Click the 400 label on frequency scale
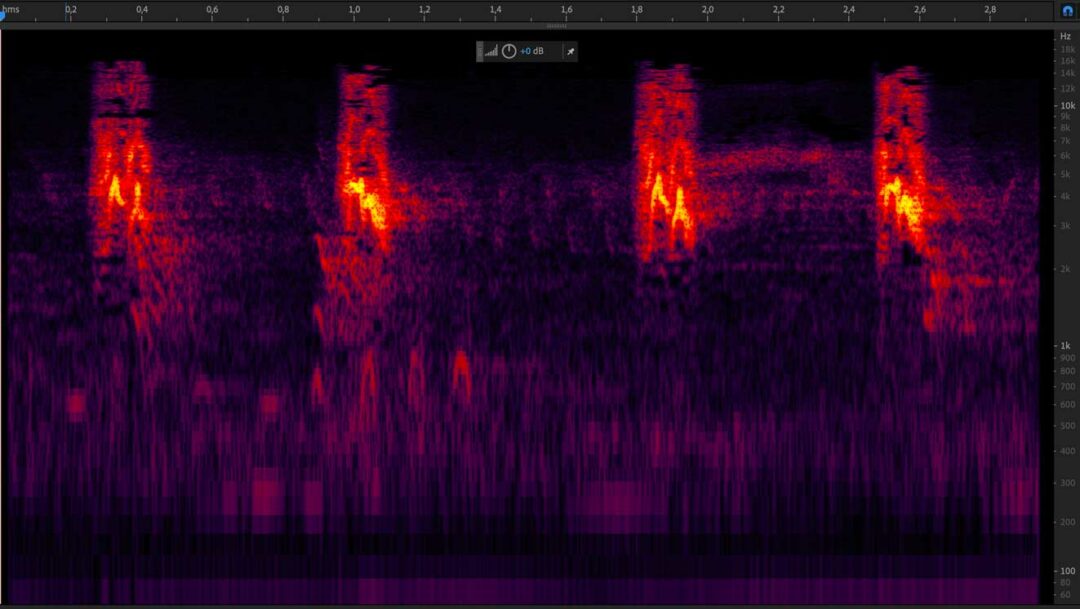This screenshot has height=609, width=1080. pos(1068,451)
